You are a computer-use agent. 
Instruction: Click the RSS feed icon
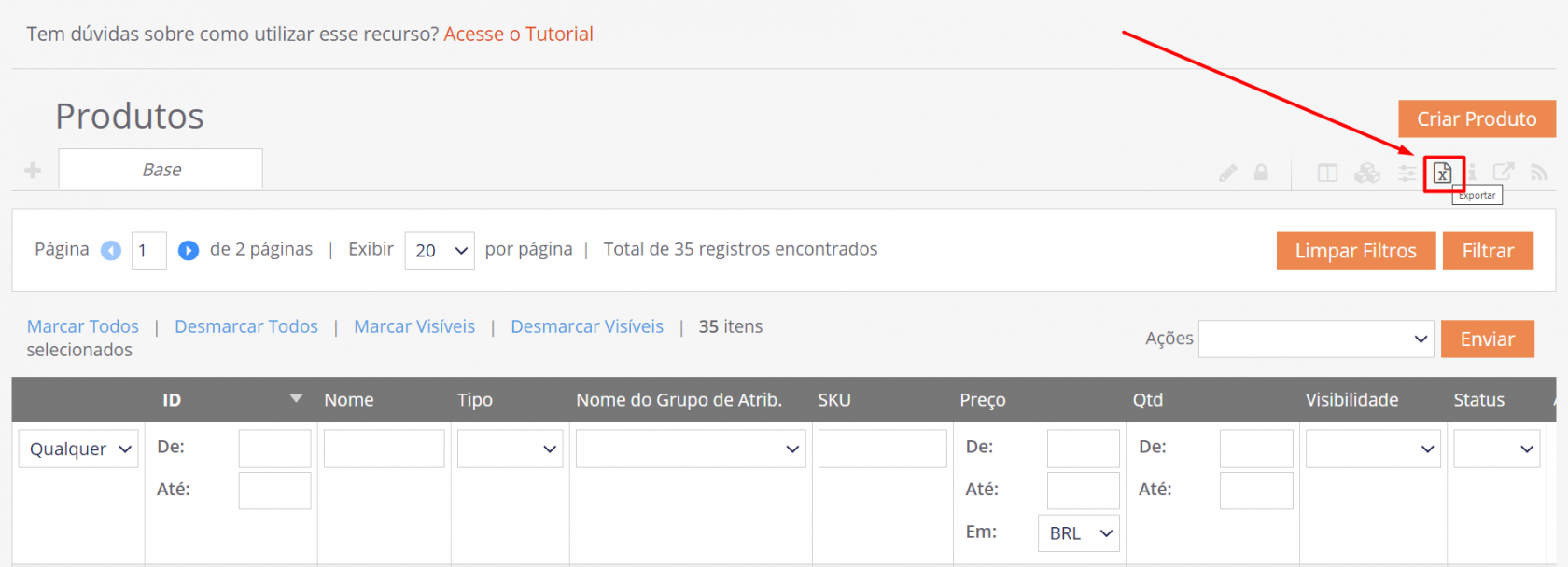click(1539, 173)
